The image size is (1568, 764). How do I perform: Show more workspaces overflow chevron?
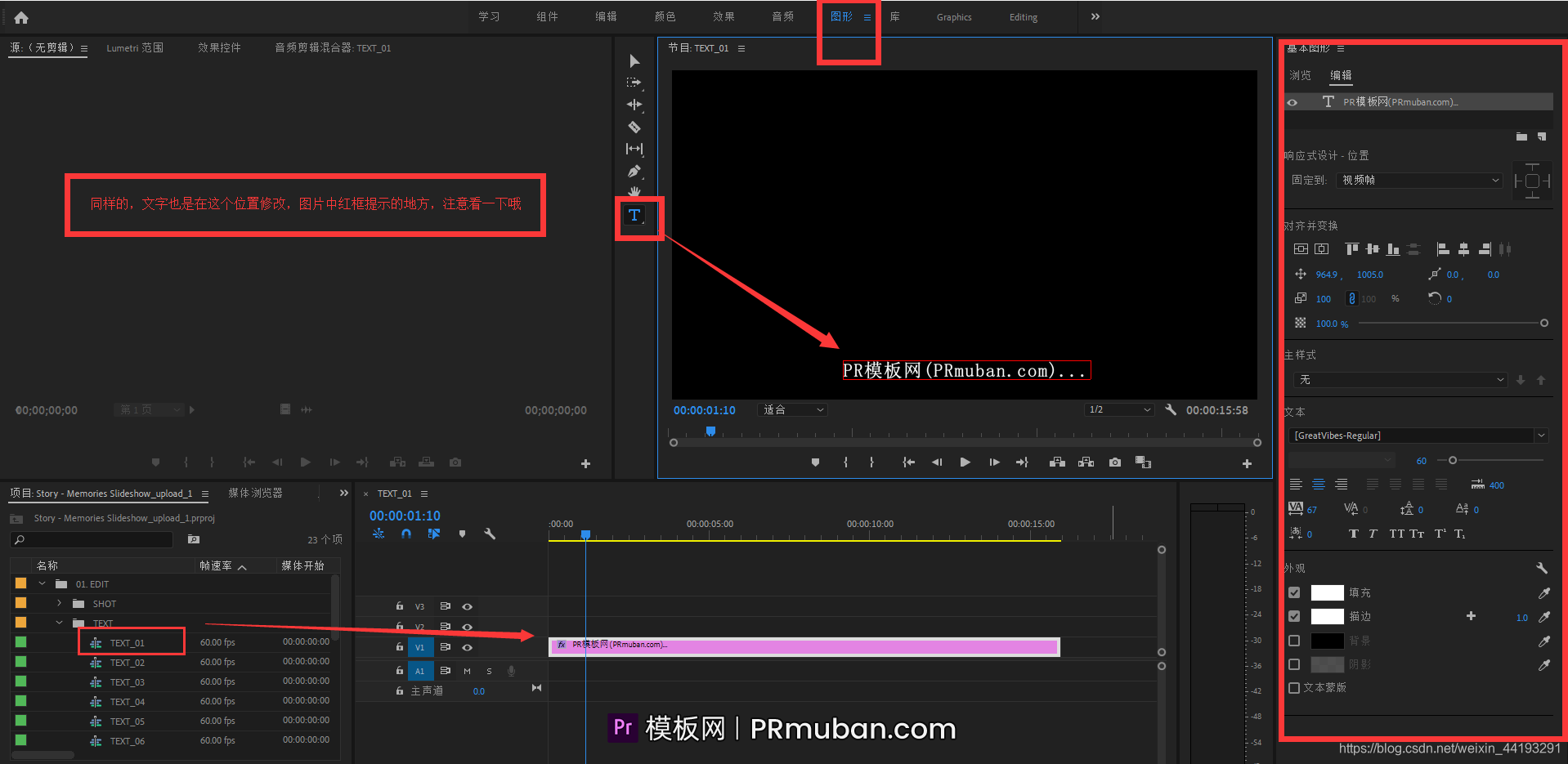(x=1095, y=16)
